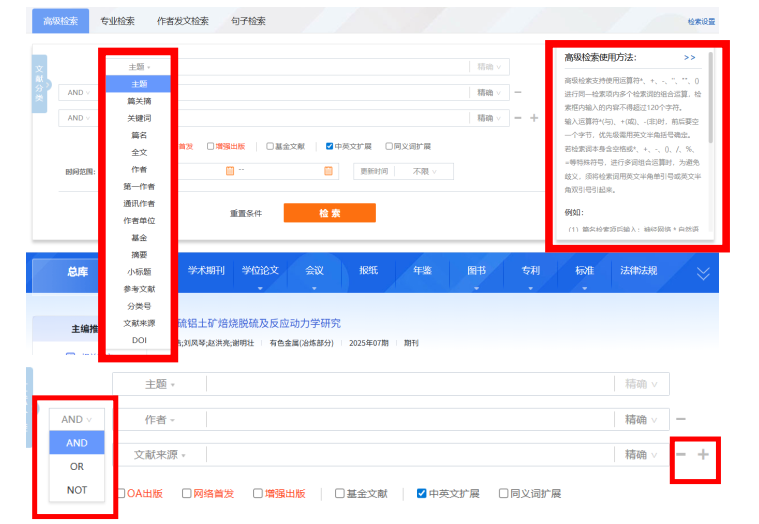
Task: Click the arrow under 学位论文 tab
Action: [x=260, y=287]
